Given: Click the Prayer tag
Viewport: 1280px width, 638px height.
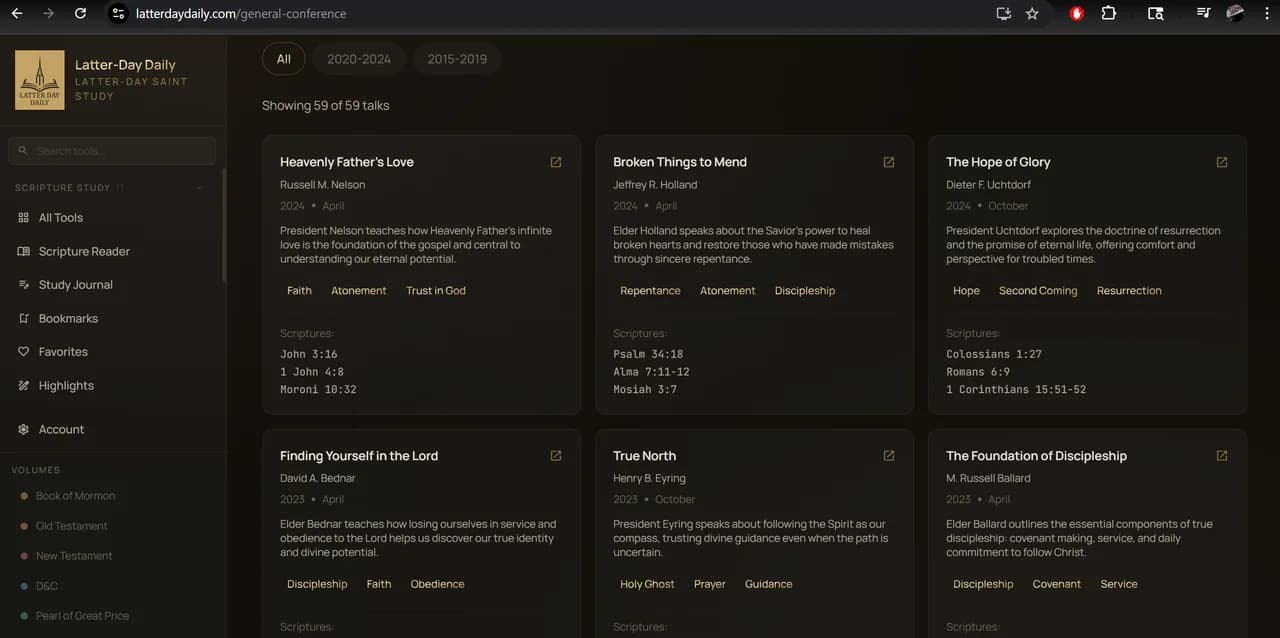Looking at the screenshot, I should click(710, 585).
